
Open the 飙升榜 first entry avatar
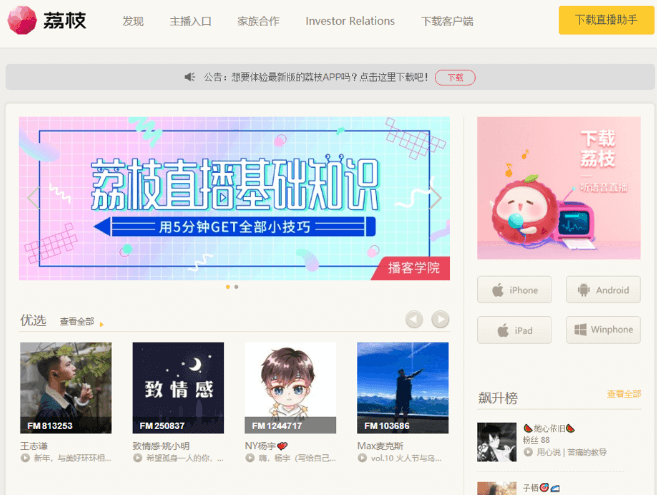[x=497, y=442]
